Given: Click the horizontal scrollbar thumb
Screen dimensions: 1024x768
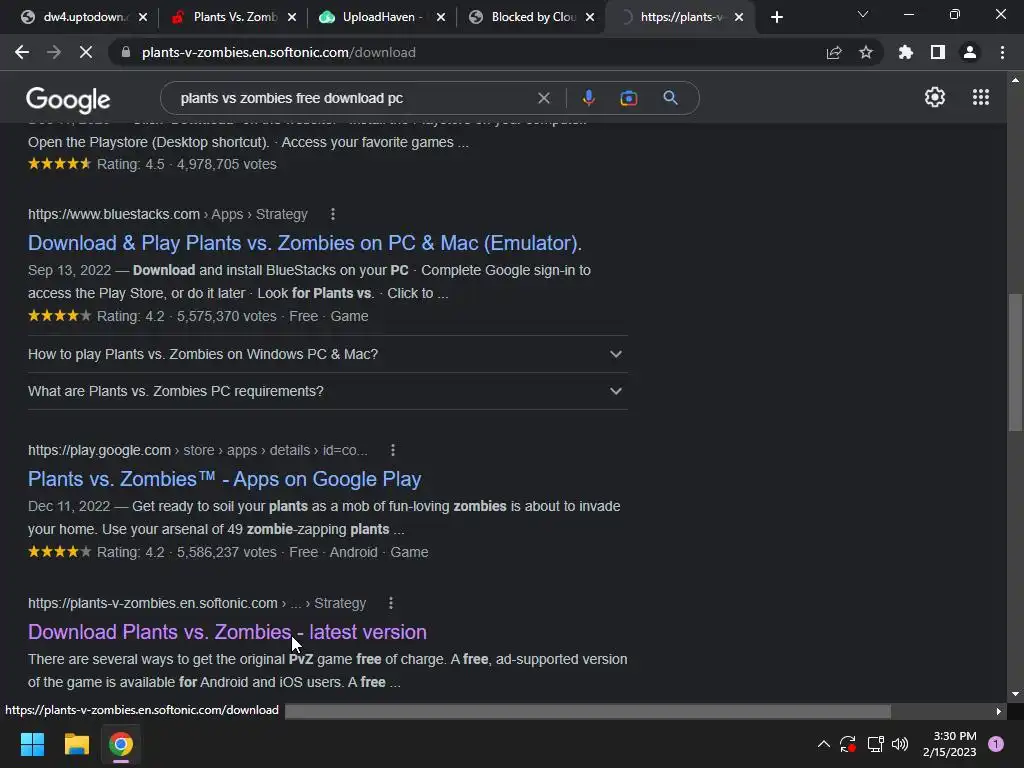Looking at the screenshot, I should [588, 711].
